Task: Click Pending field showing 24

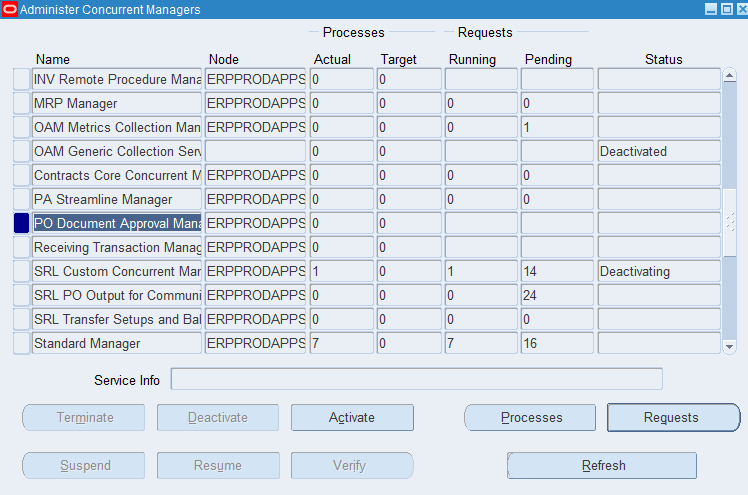Action: 557,296
